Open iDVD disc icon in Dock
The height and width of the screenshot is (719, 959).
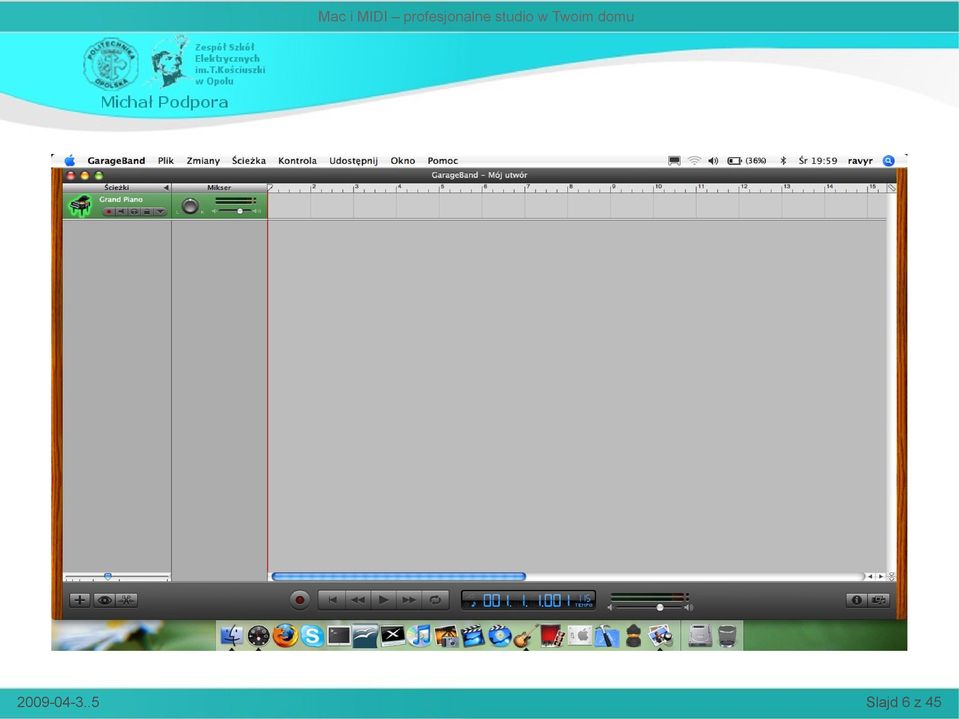tap(500, 636)
